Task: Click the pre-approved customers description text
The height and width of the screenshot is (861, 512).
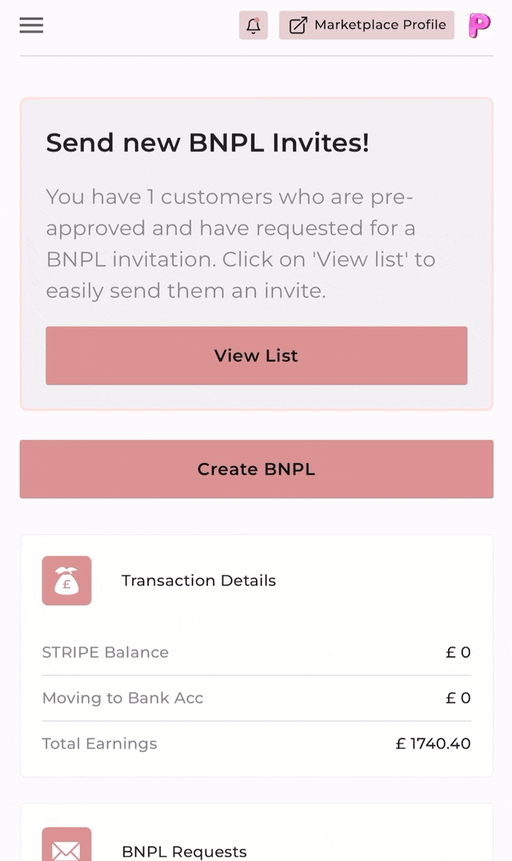Action: tap(241, 244)
